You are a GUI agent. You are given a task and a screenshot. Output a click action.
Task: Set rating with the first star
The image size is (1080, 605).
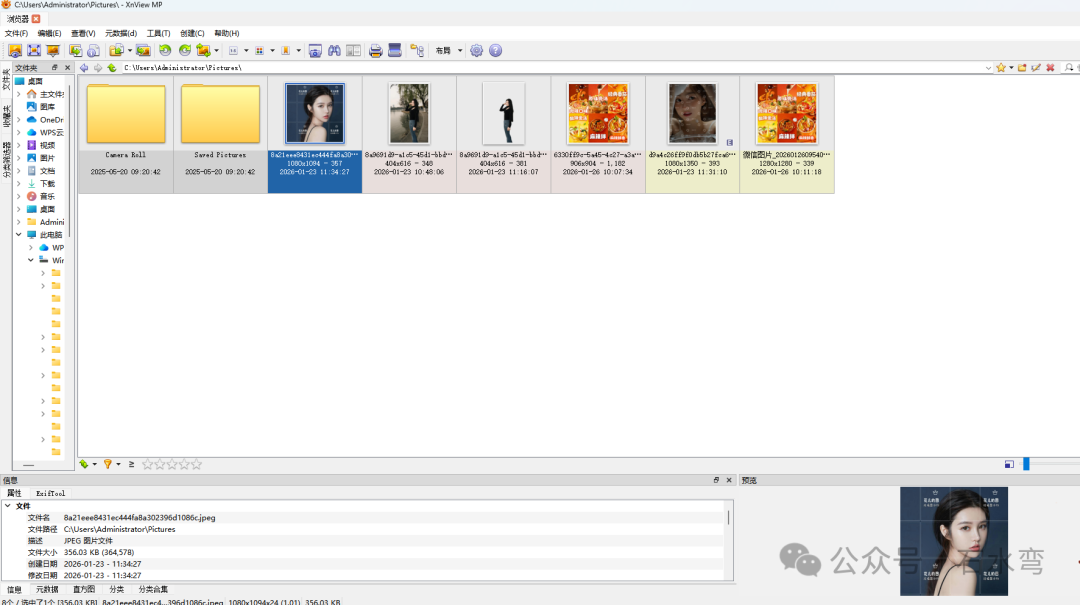click(x=147, y=464)
